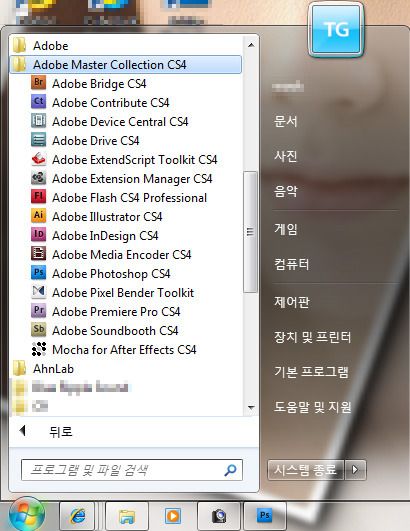The width and height of the screenshot is (410, 531).
Task: Open Windows Explorer from the taskbar
Action: (x=127, y=516)
